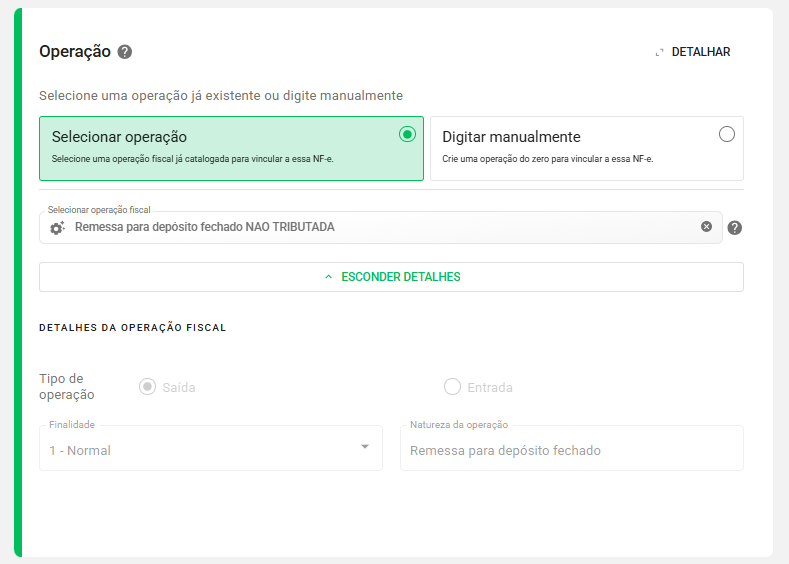The image size is (789, 564).
Task: Click the Digitar manualmente description text
Action: (547, 159)
